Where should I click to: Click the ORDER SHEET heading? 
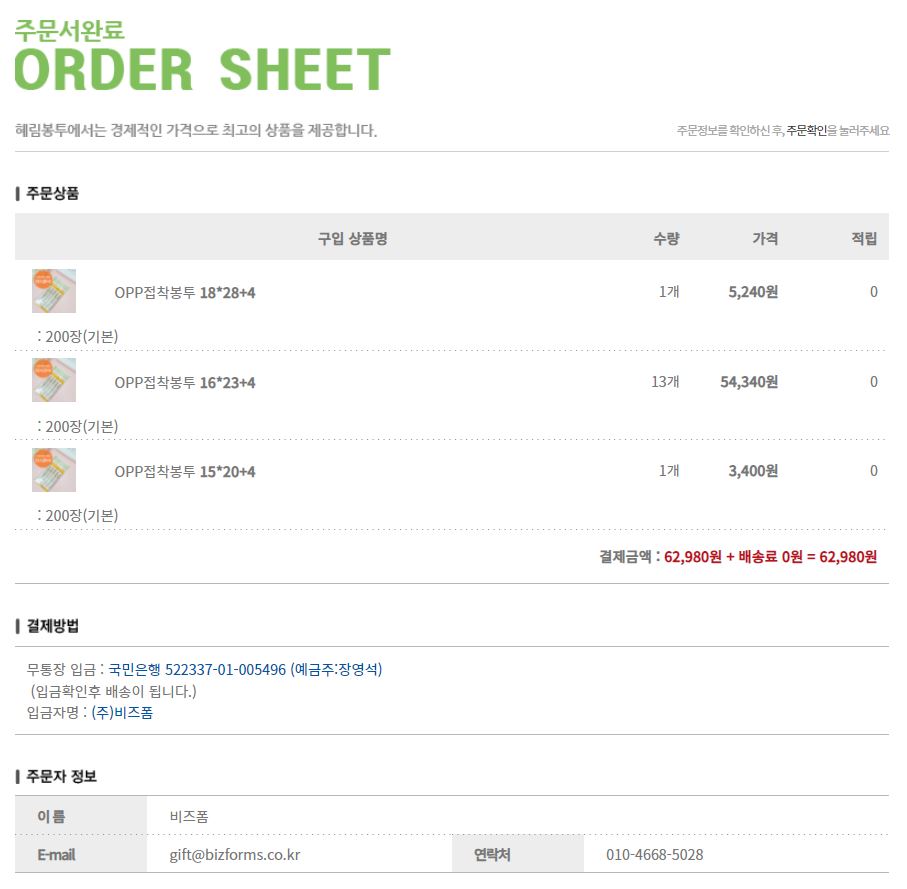click(202, 69)
